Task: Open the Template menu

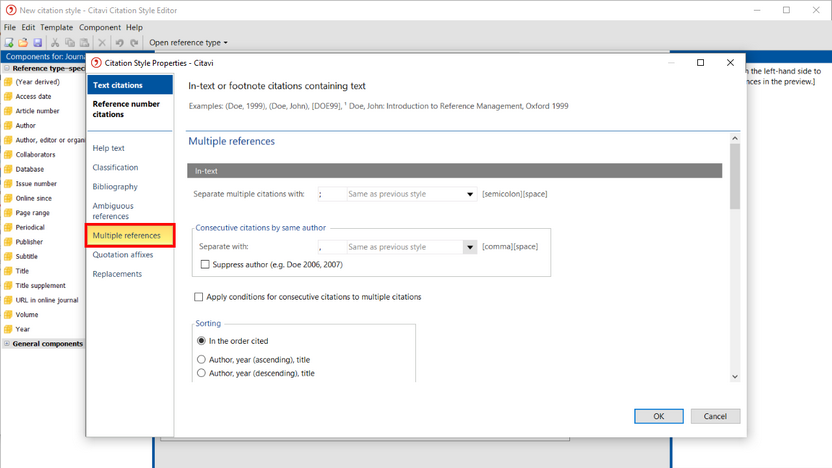Action: (x=57, y=28)
